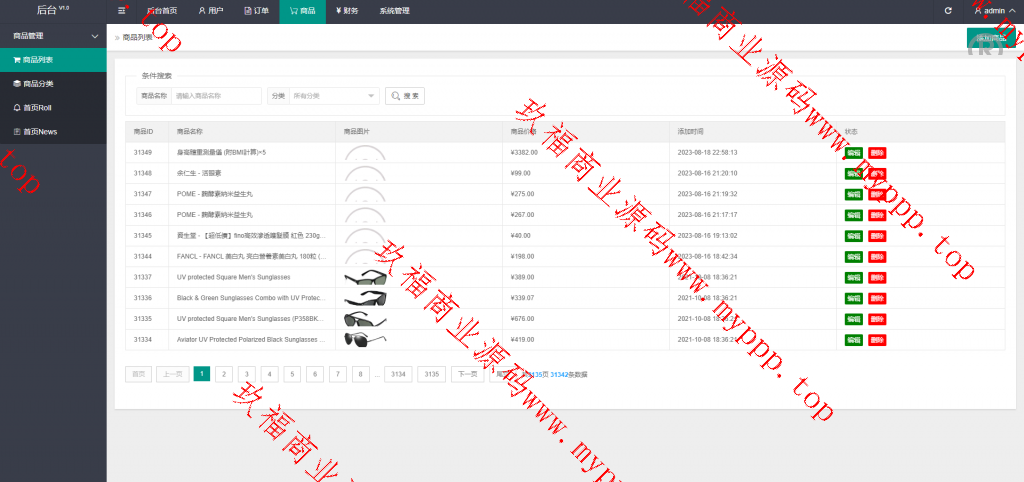This screenshot has width=1024, height=482.
Task: Click the 下一页 next page button
Action: point(466,374)
